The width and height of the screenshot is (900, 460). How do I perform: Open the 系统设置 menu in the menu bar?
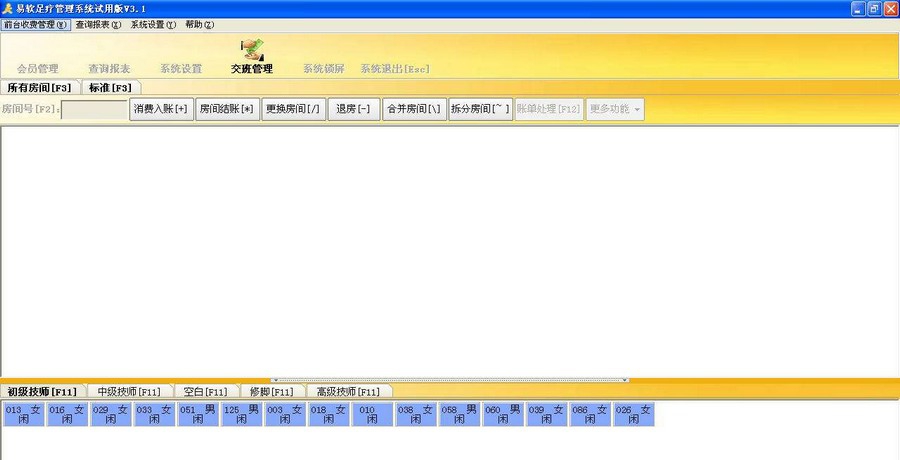(153, 25)
